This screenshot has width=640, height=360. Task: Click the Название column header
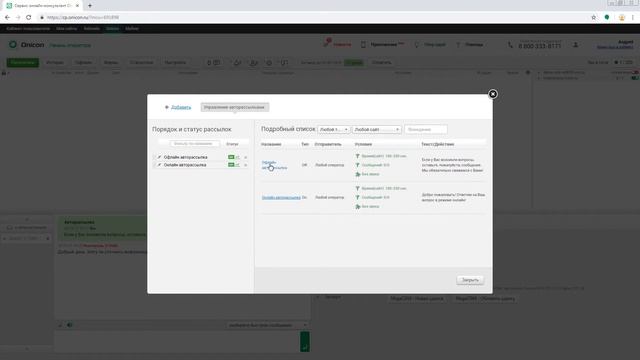coord(271,144)
